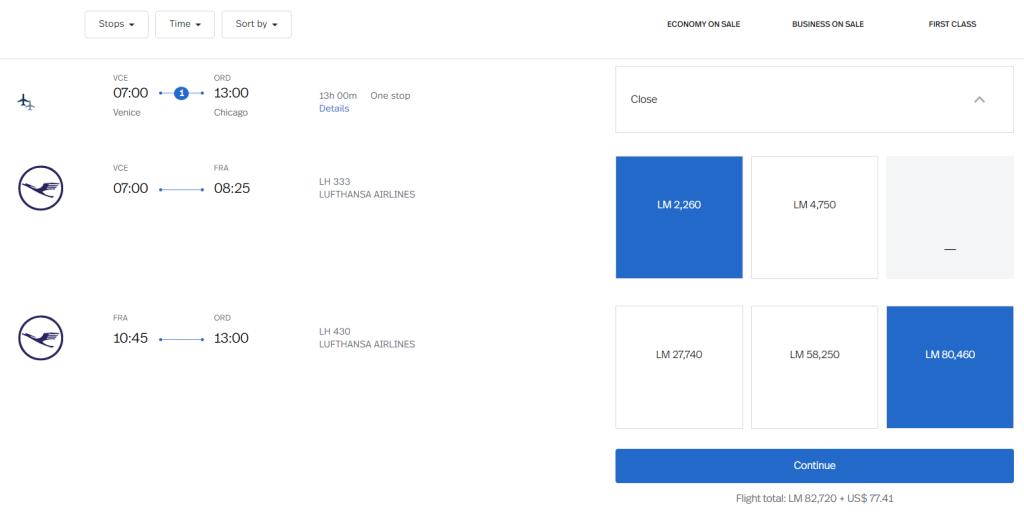Collapse the fare panel using the chevron

click(x=979, y=99)
